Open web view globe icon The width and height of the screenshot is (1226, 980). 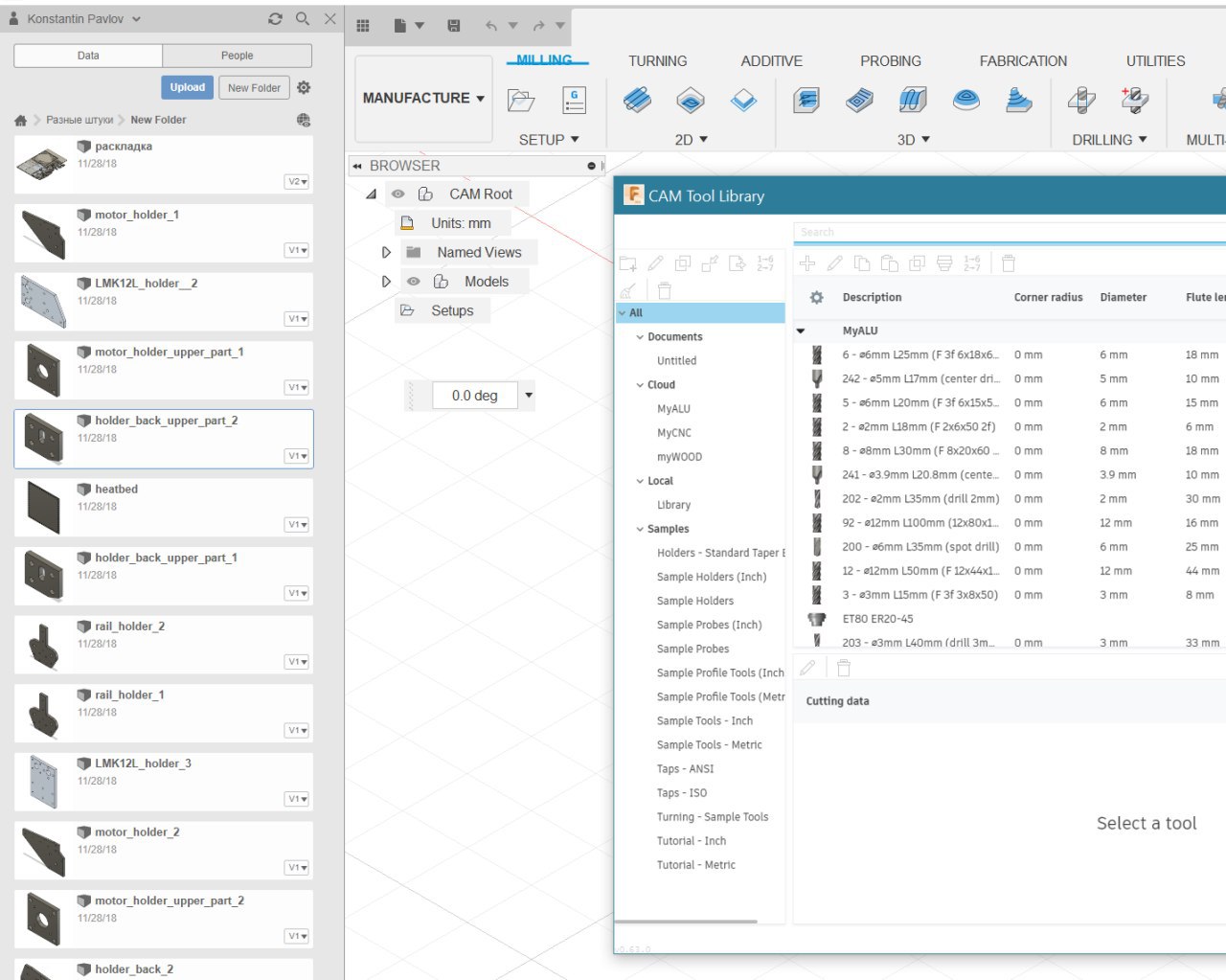pos(304,120)
